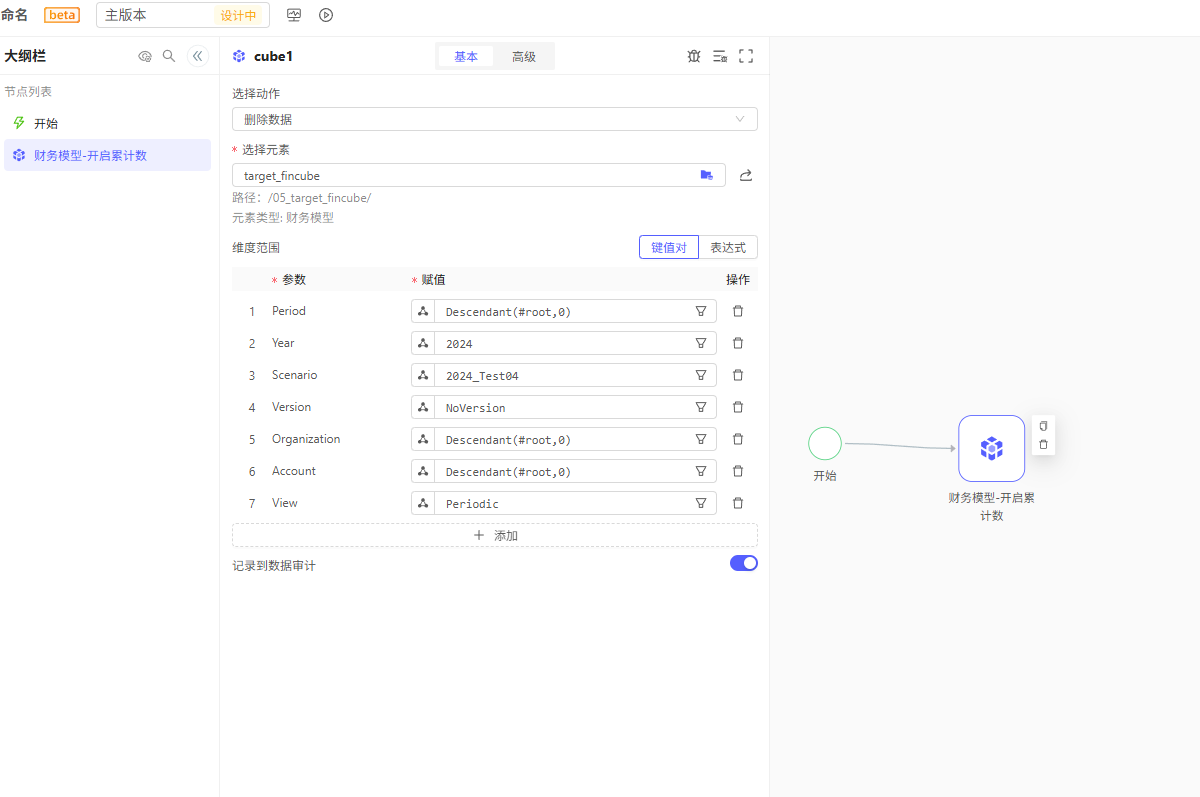Click folder icon in target_fincube field
Viewport: 1200px width, 797px height.
pyautogui.click(x=707, y=176)
